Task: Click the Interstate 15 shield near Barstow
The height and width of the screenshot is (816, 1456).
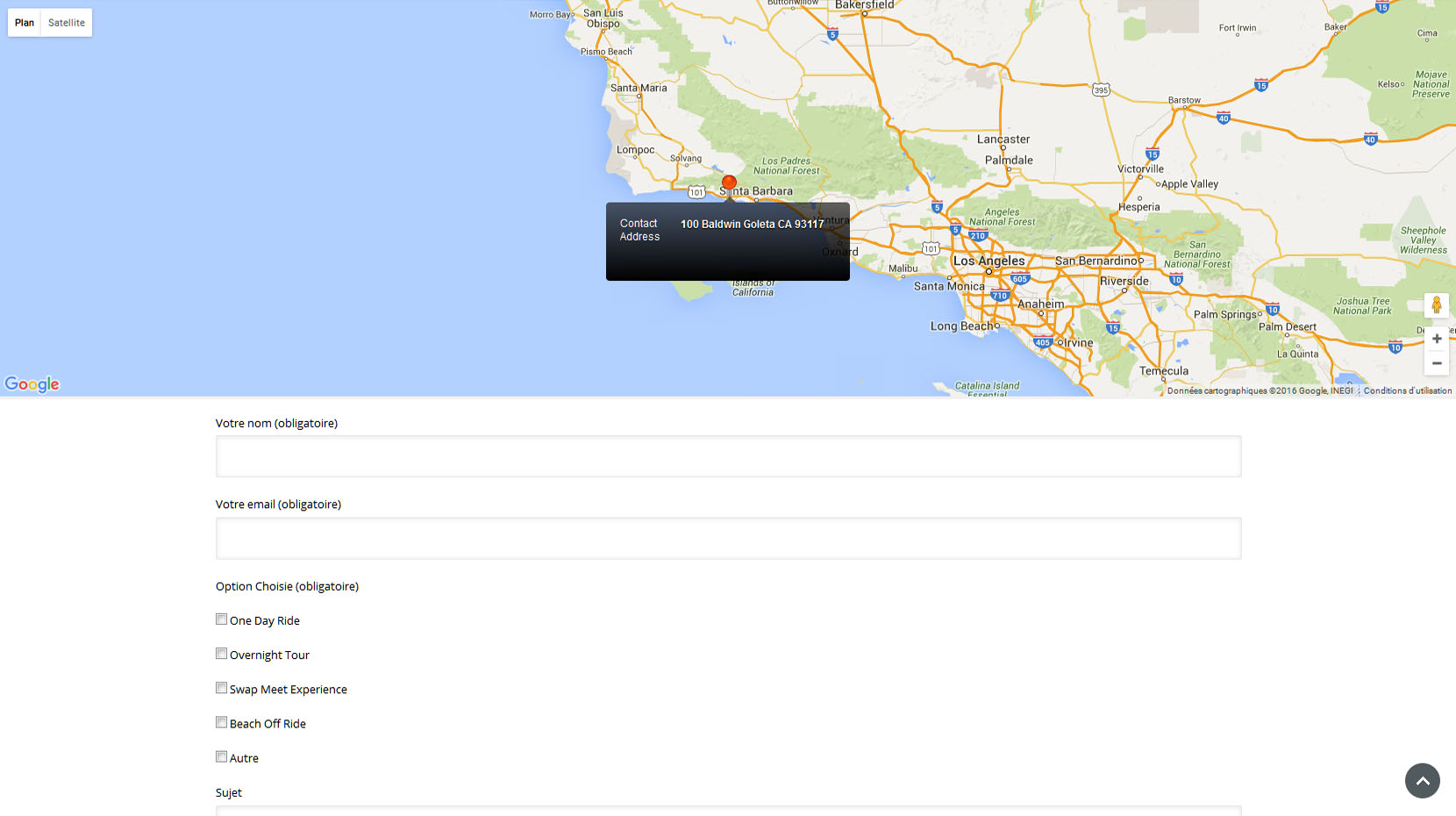Action: pos(1260,85)
